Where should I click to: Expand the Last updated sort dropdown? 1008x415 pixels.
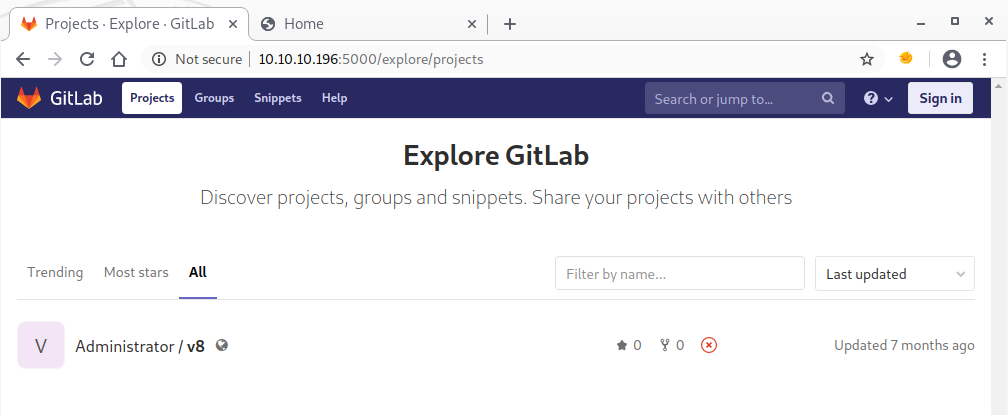894,274
